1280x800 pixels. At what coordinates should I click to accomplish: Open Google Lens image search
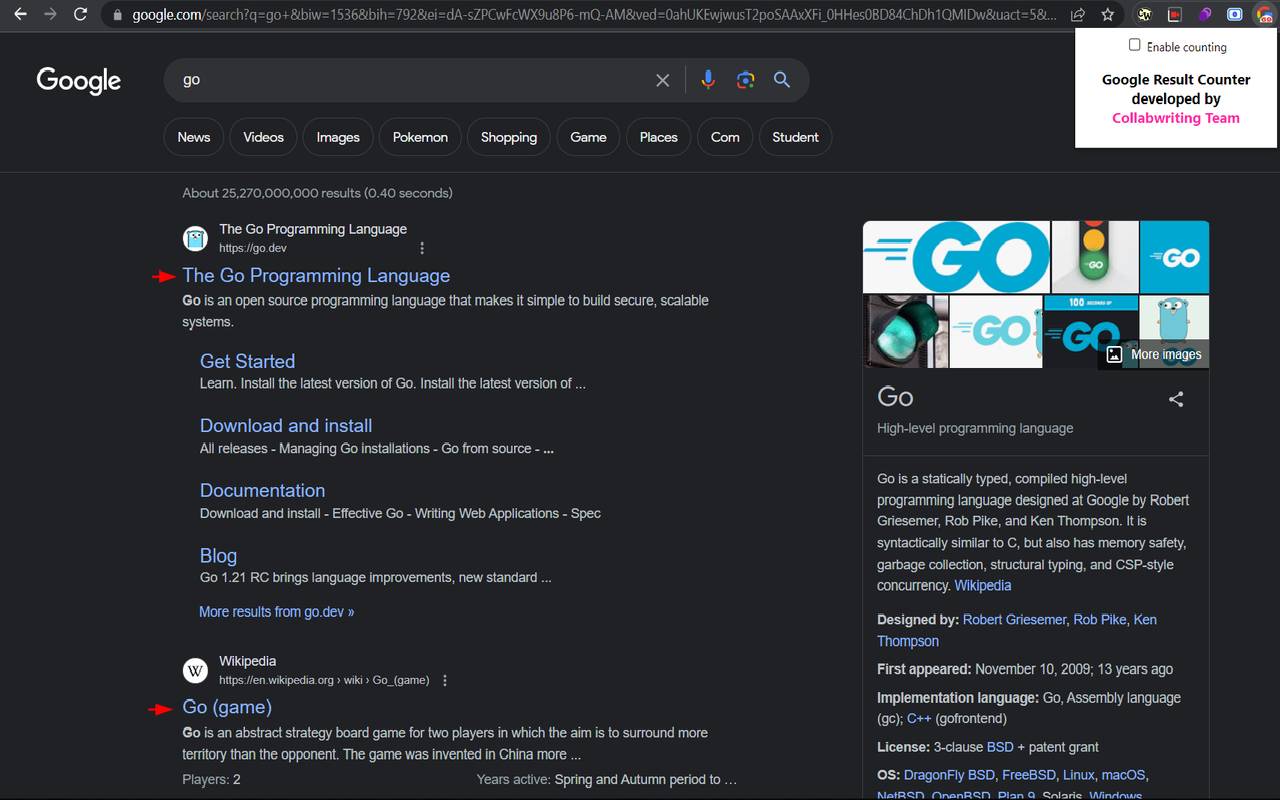click(745, 80)
